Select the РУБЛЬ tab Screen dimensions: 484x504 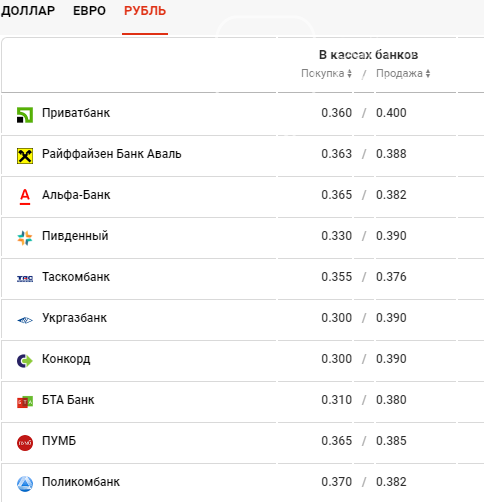coord(145,11)
